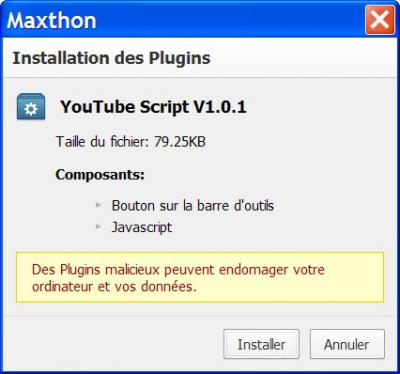Expand the arrow beside Javascript

click(x=98, y=227)
